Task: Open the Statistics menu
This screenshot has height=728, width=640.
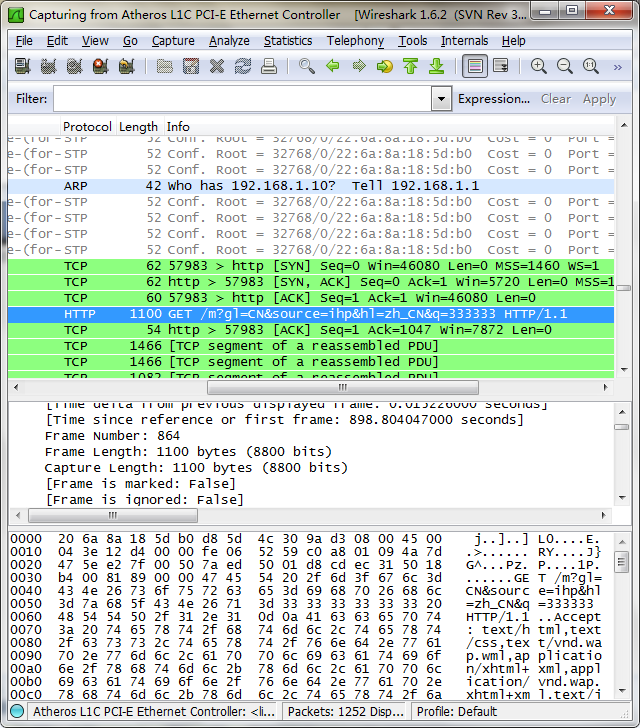Action: 288,41
